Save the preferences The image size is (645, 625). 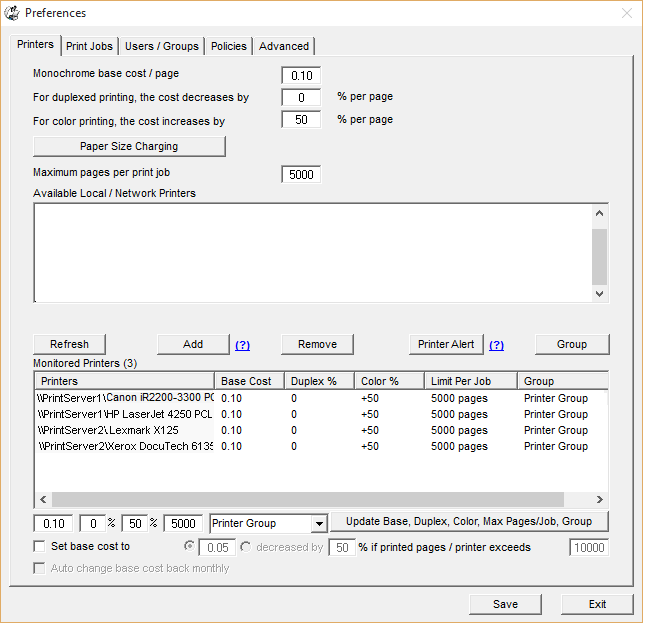[506, 605]
